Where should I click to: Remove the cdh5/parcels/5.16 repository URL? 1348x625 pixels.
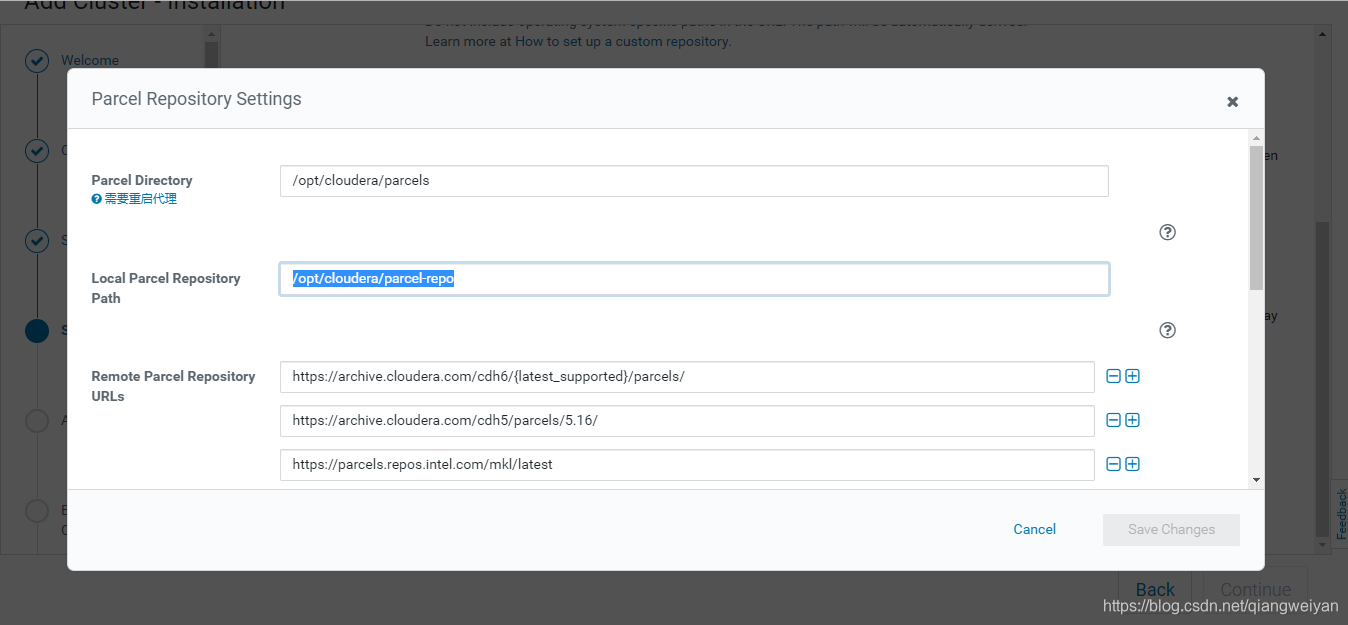1113,420
